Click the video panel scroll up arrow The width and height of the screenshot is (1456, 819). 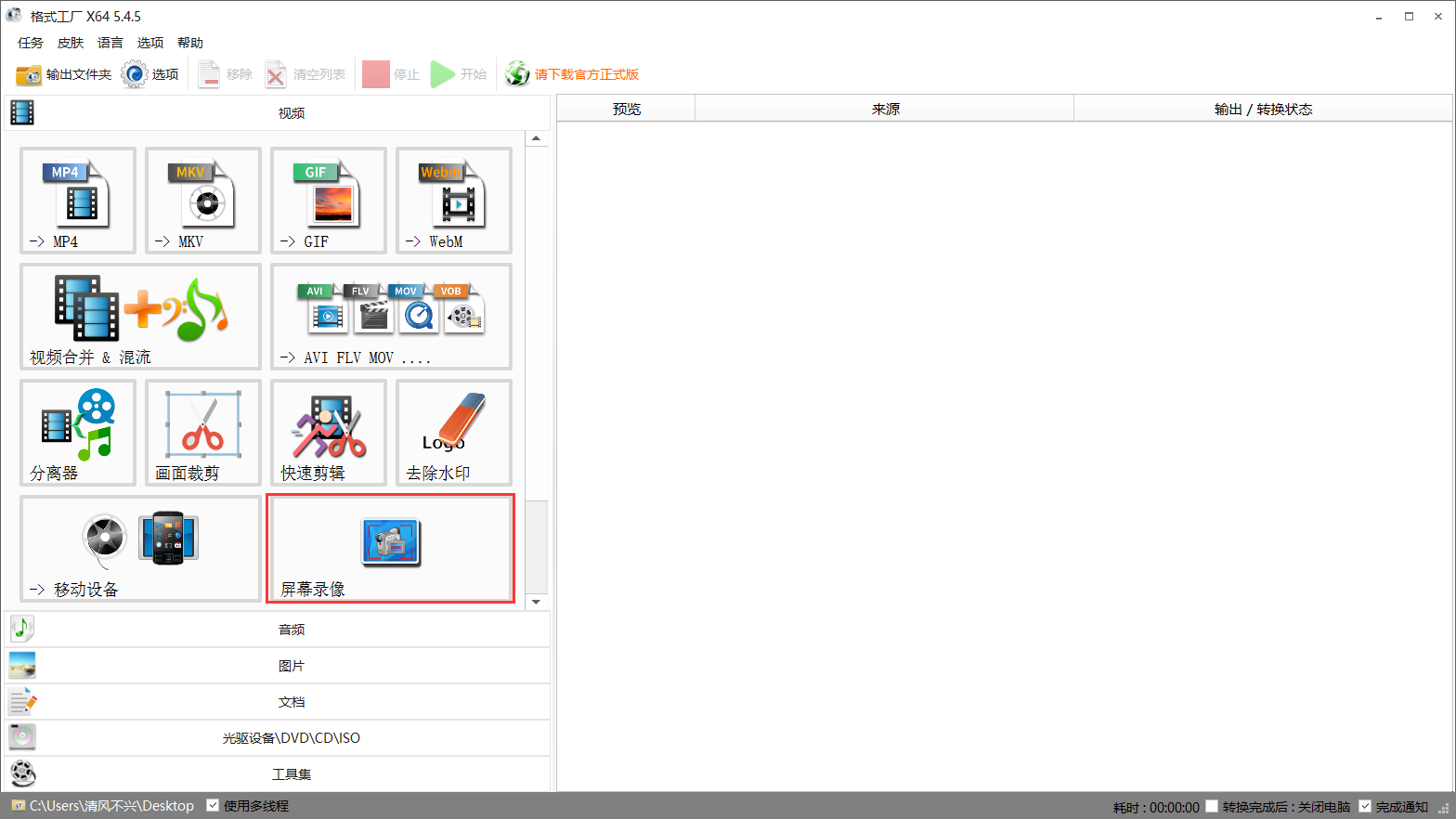537,138
